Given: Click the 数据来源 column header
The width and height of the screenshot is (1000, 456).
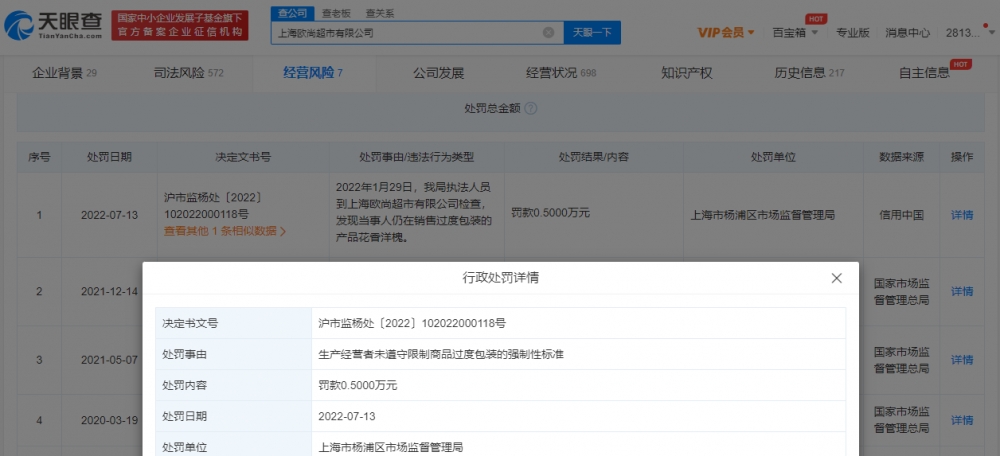Looking at the screenshot, I should tap(901, 157).
